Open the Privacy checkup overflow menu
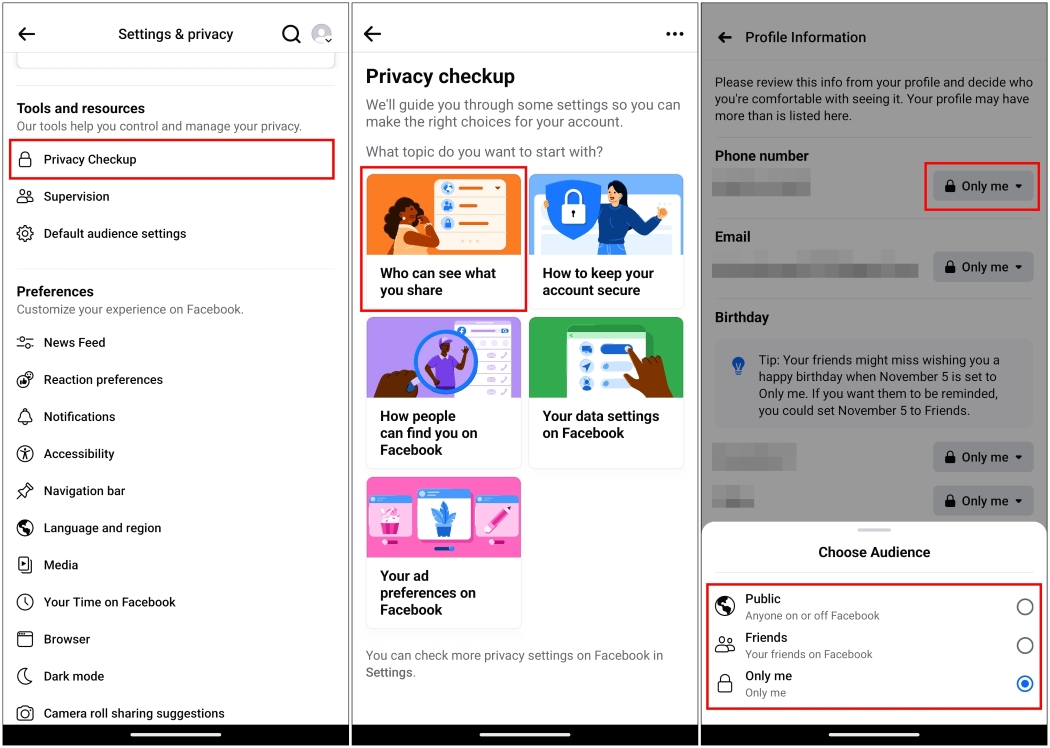This screenshot has width=1050, height=748. pyautogui.click(x=675, y=33)
